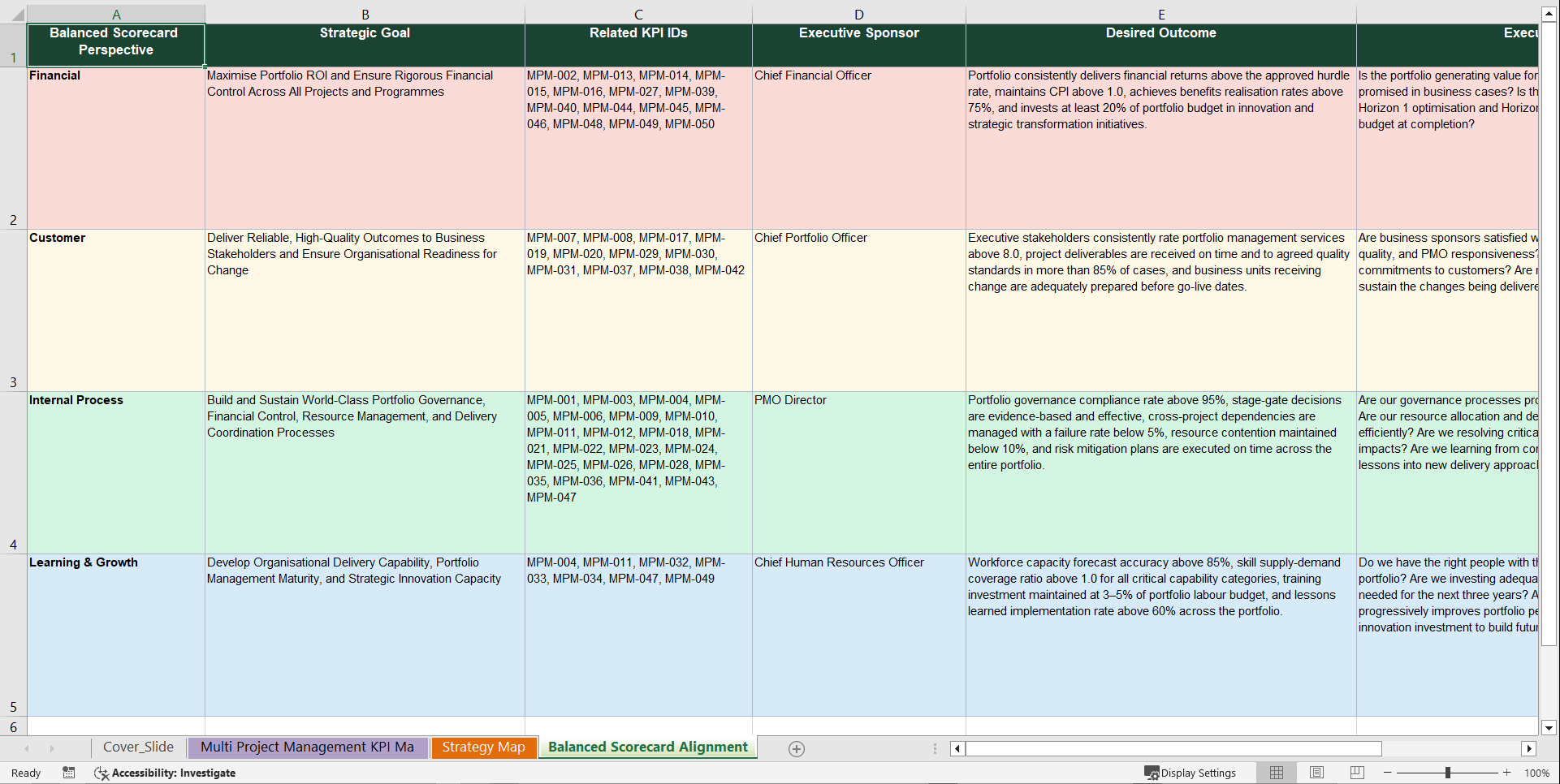Image resolution: width=1560 pixels, height=784 pixels.
Task: Select Customer KPI IDs cell starting MPM-007
Action: tap(638, 310)
